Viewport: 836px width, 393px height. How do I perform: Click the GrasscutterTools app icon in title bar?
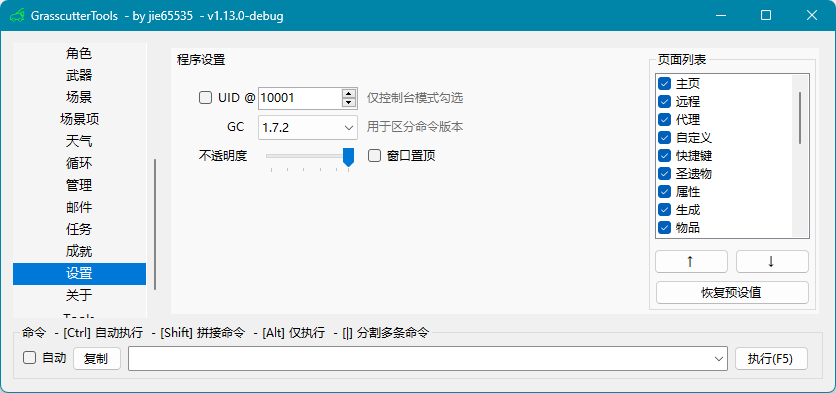click(17, 15)
